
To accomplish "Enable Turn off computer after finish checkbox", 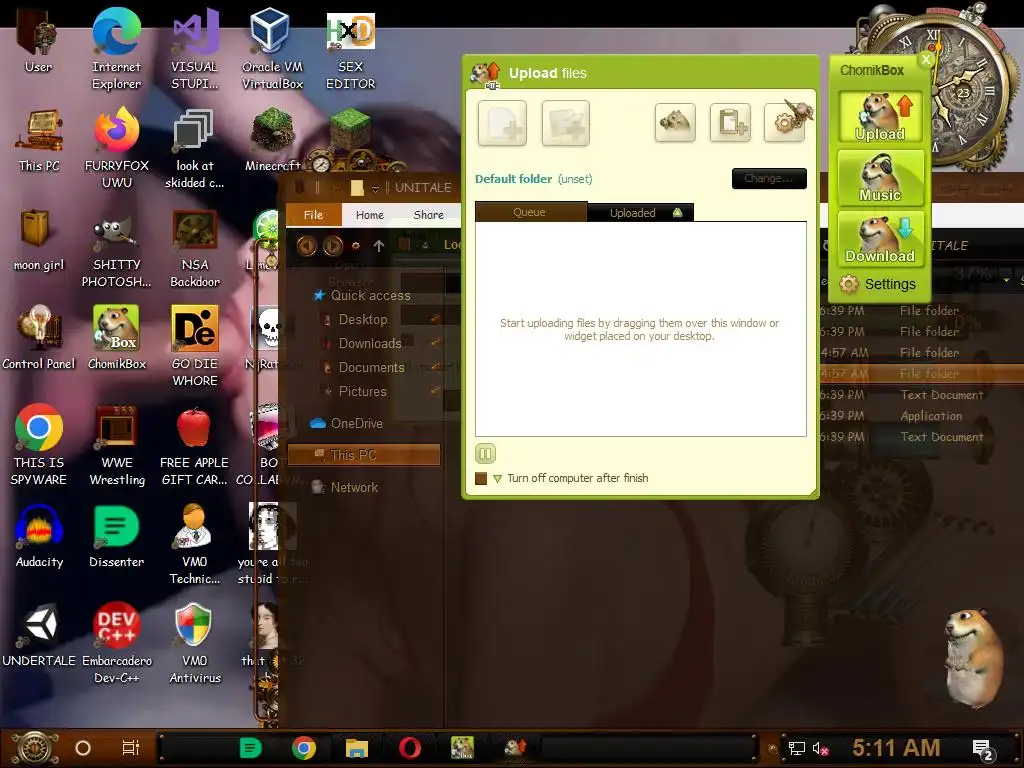I will point(481,479).
